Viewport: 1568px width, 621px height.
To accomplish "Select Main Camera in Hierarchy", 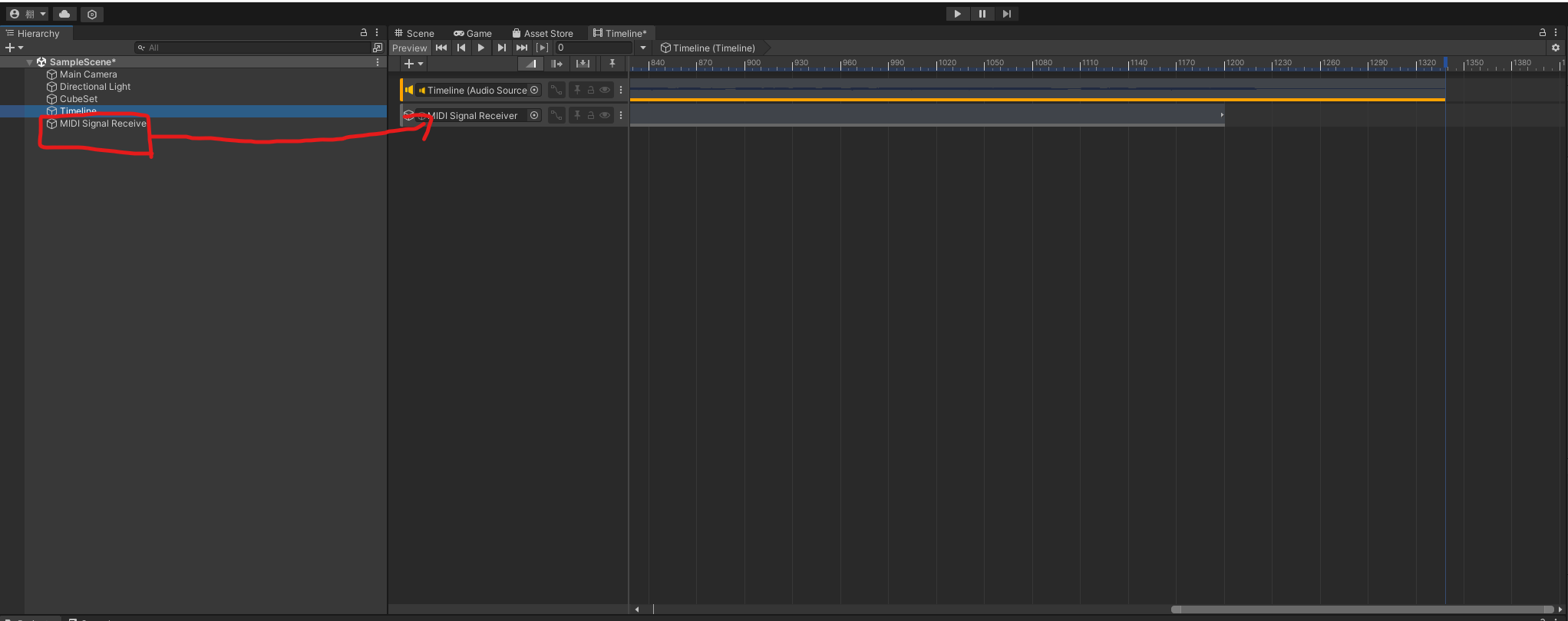I will [88, 74].
